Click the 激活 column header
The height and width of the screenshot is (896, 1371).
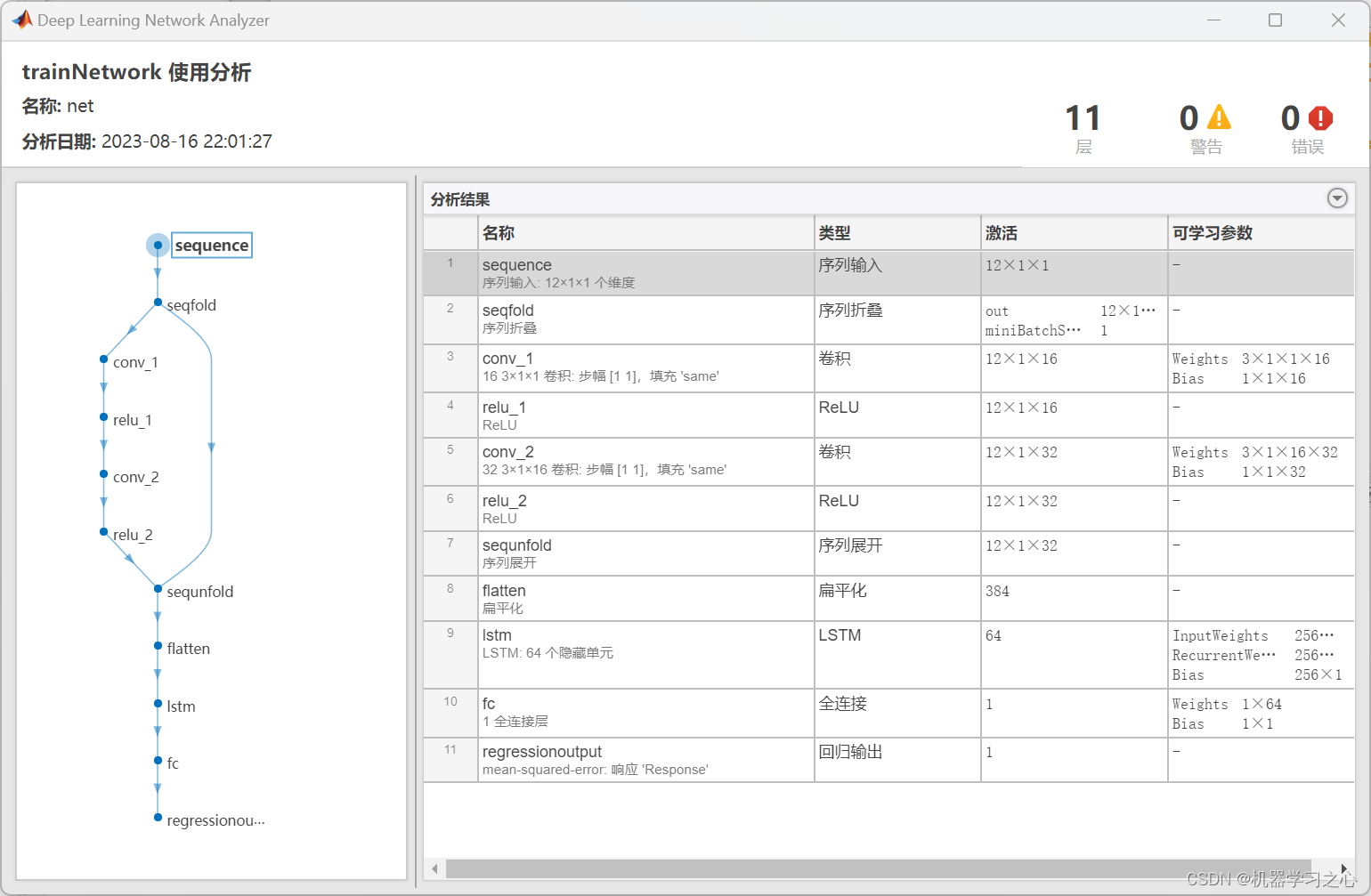click(1075, 233)
